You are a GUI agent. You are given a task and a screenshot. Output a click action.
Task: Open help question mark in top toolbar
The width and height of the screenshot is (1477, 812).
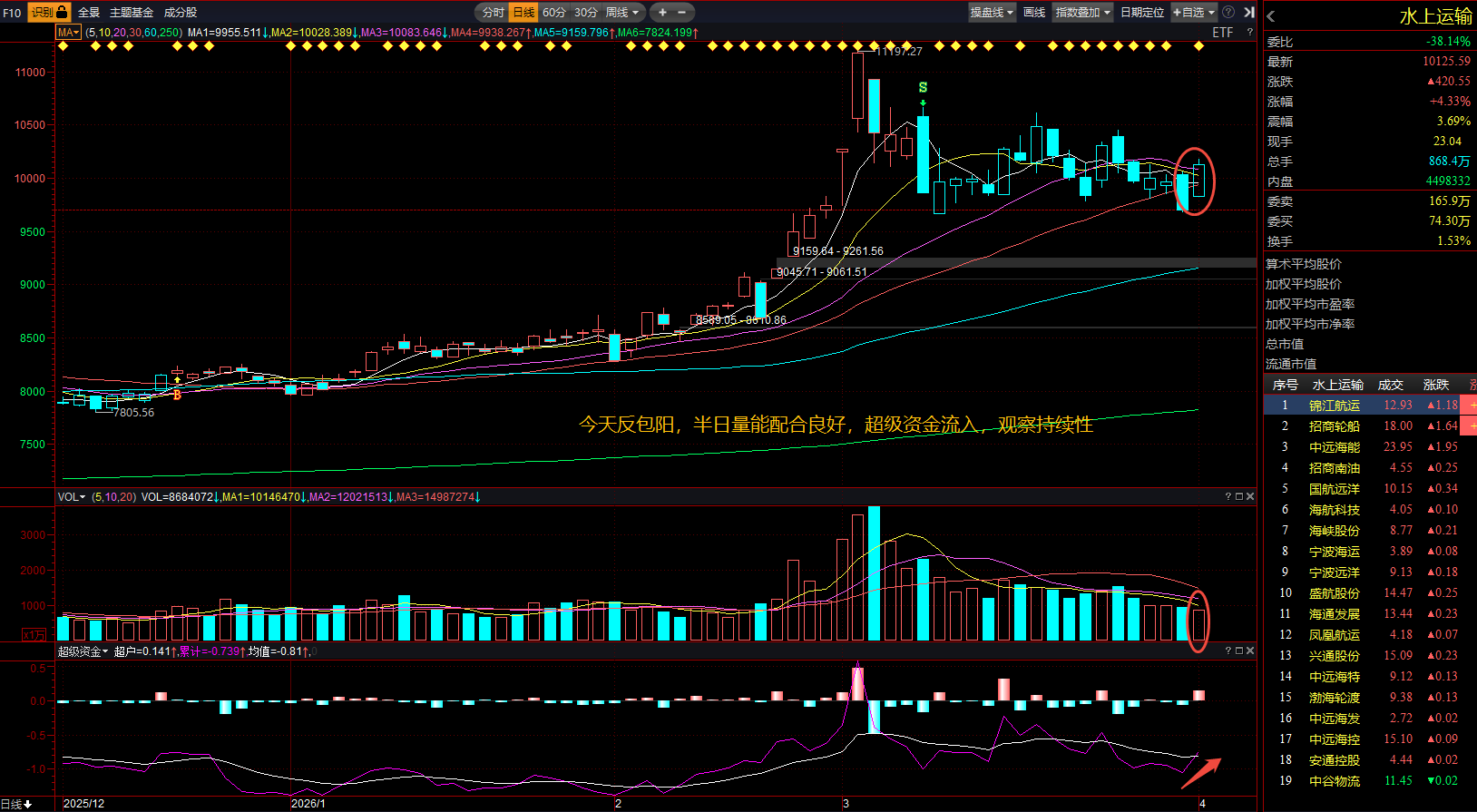[1228, 12]
